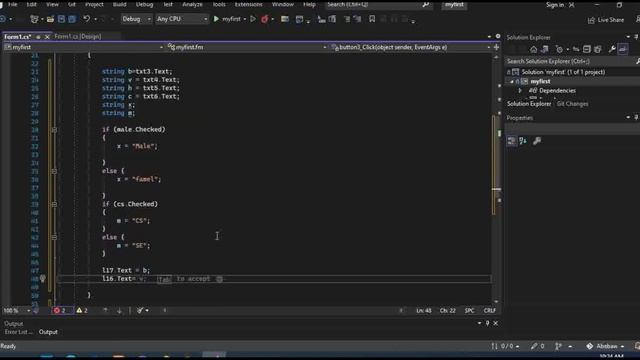Open the CRLF line ending indicator

pyautogui.click(x=489, y=311)
